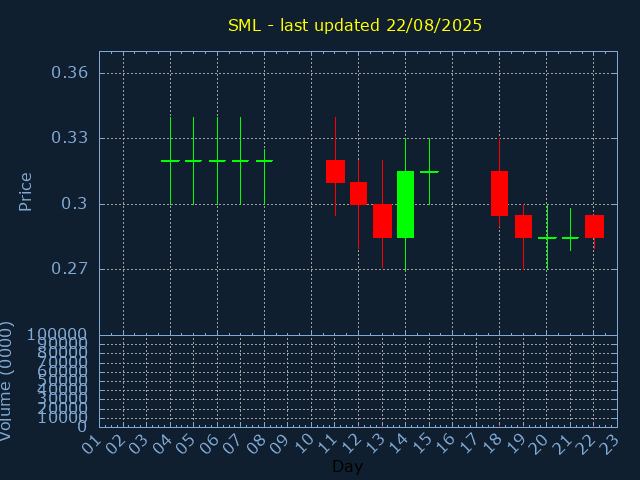Screen dimensions: 640x480
Task: Select the red candlestick for day 22
Action: click(x=594, y=226)
